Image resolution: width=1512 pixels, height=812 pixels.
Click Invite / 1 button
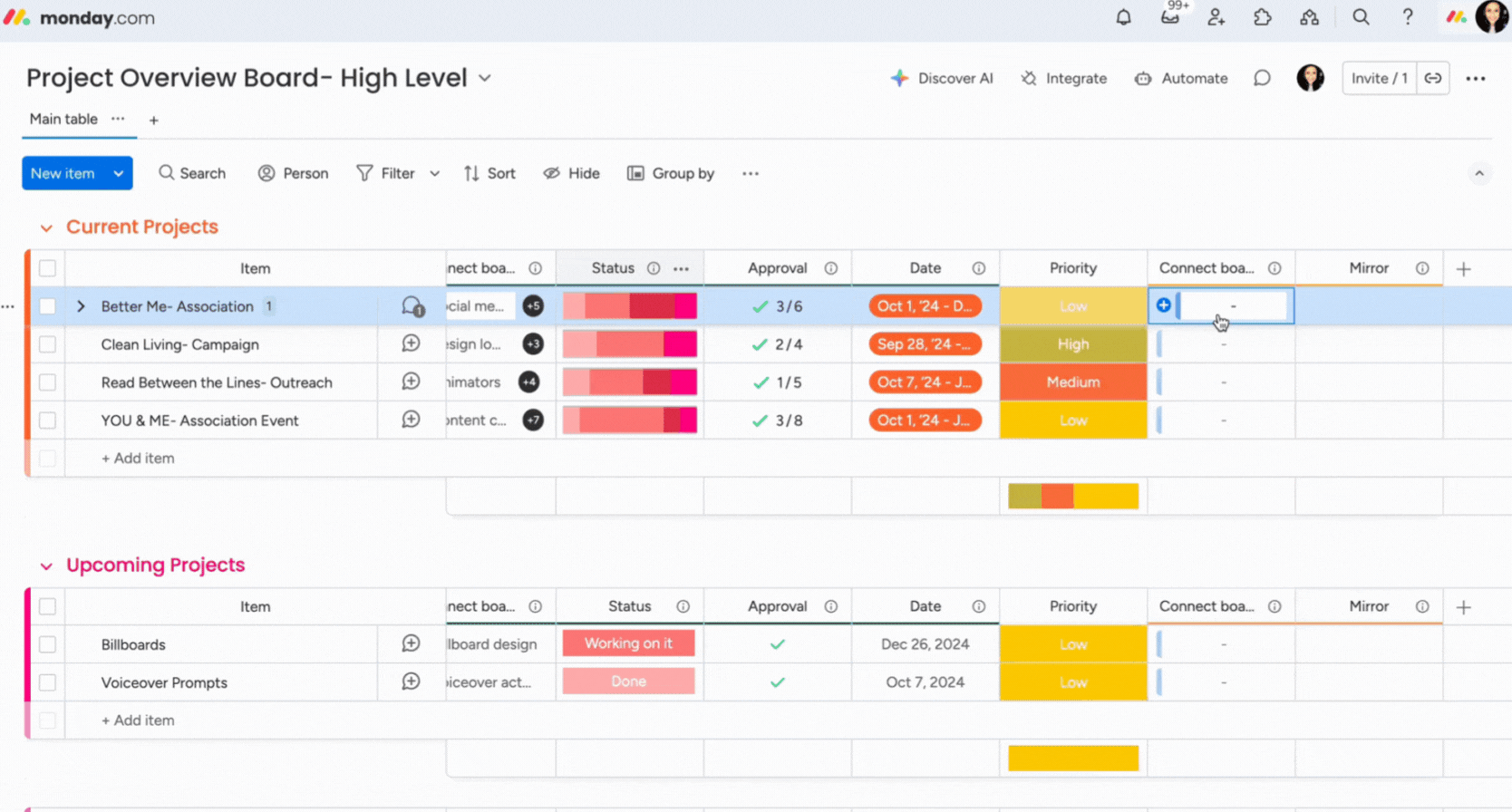tap(1379, 78)
